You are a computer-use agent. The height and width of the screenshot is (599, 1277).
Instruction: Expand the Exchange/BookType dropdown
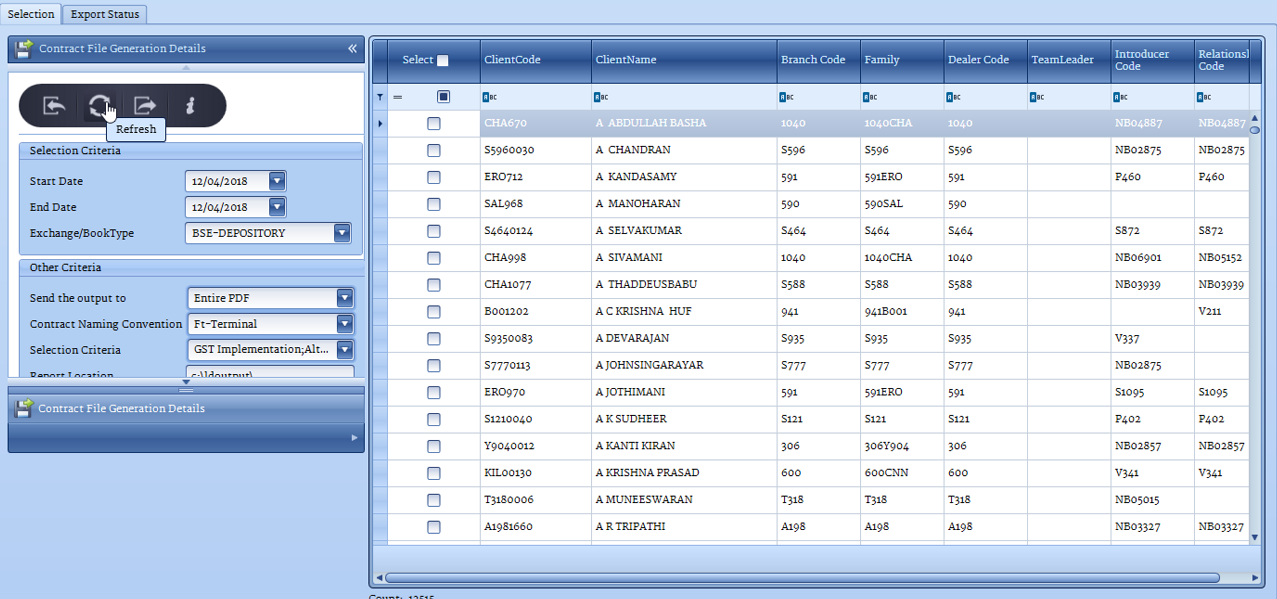coord(342,233)
